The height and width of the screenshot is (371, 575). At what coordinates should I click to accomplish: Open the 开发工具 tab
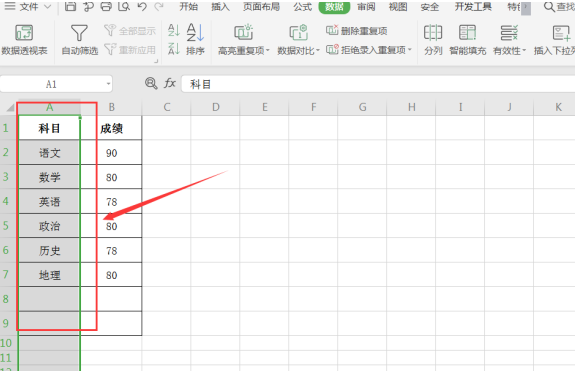click(473, 6)
